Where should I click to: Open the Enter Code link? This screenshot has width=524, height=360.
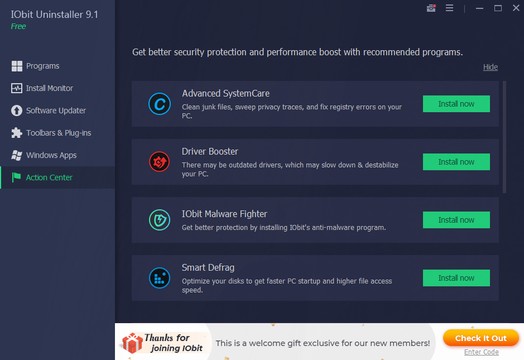point(481,352)
